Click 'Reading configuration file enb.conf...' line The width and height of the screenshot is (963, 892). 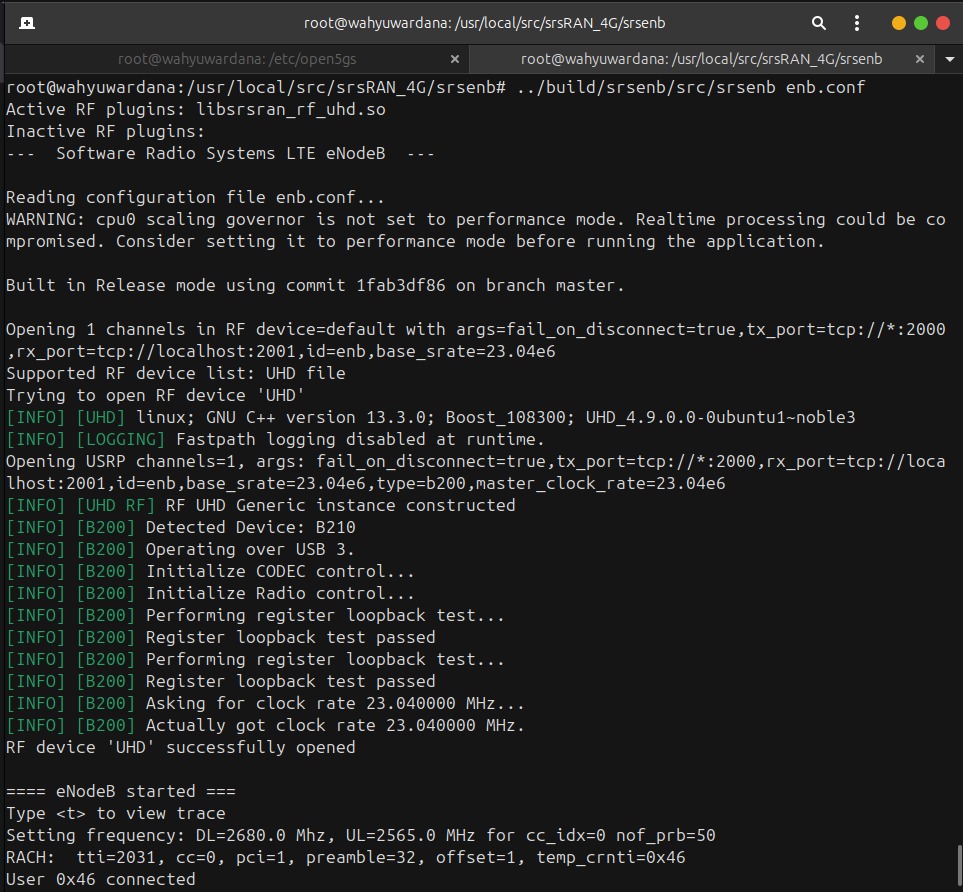pyautogui.click(x=195, y=197)
